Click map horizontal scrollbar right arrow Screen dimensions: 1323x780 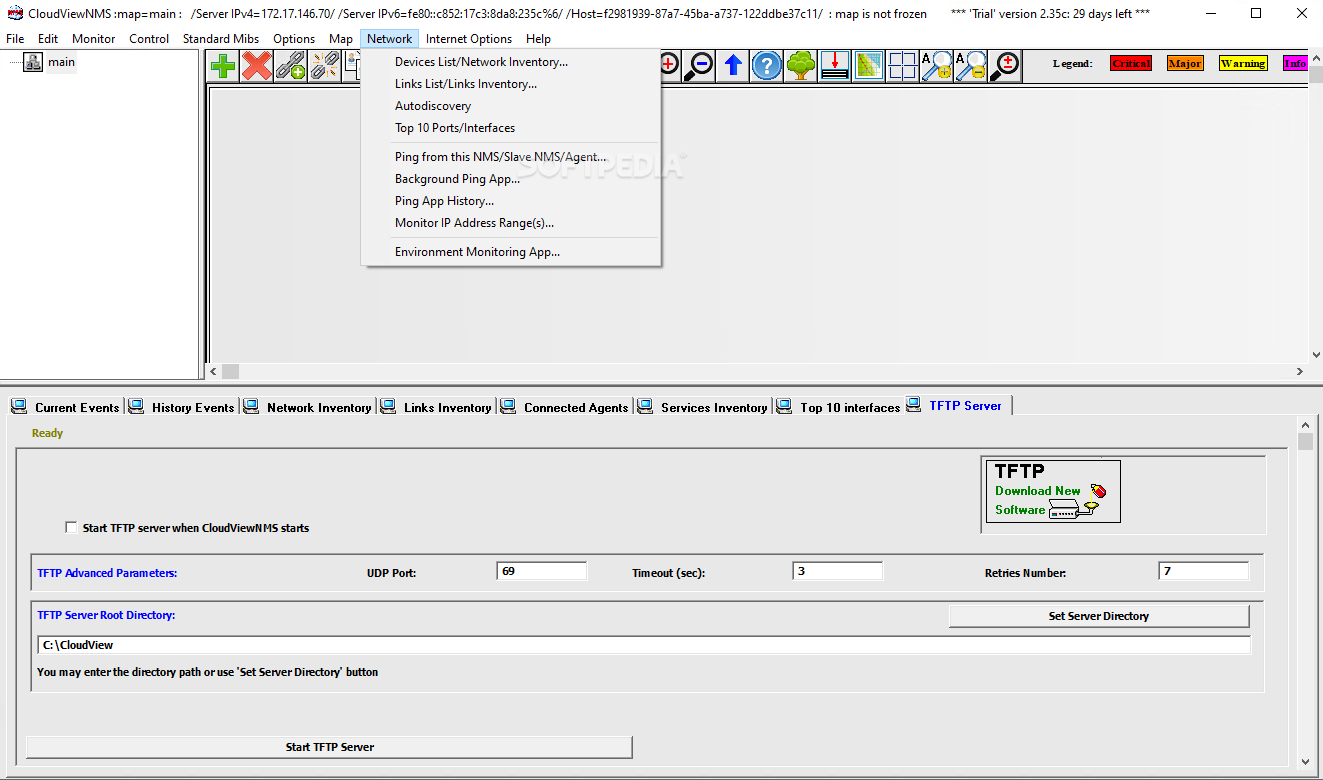(1299, 371)
